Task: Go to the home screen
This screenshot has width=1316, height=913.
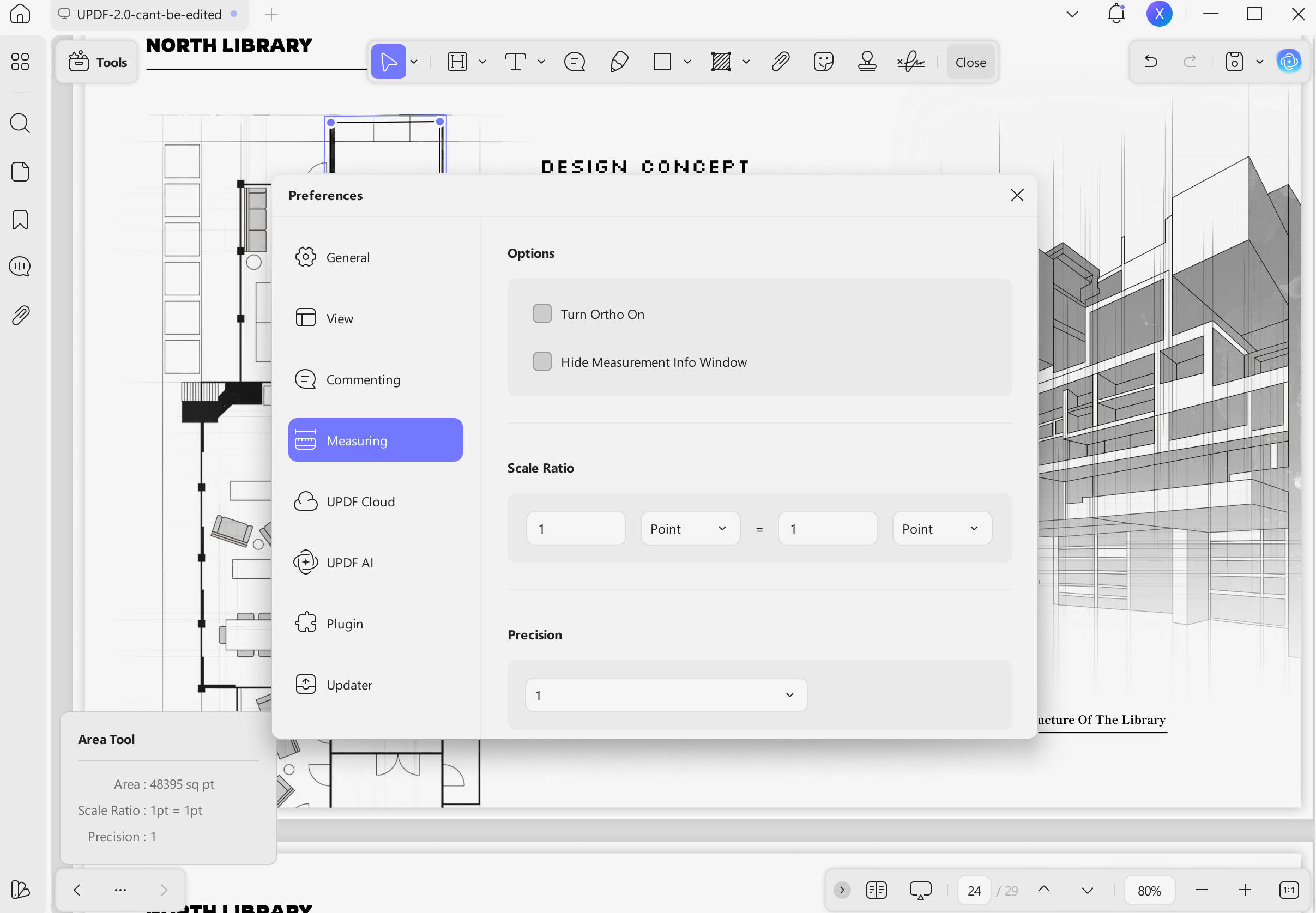Action: 20,14
